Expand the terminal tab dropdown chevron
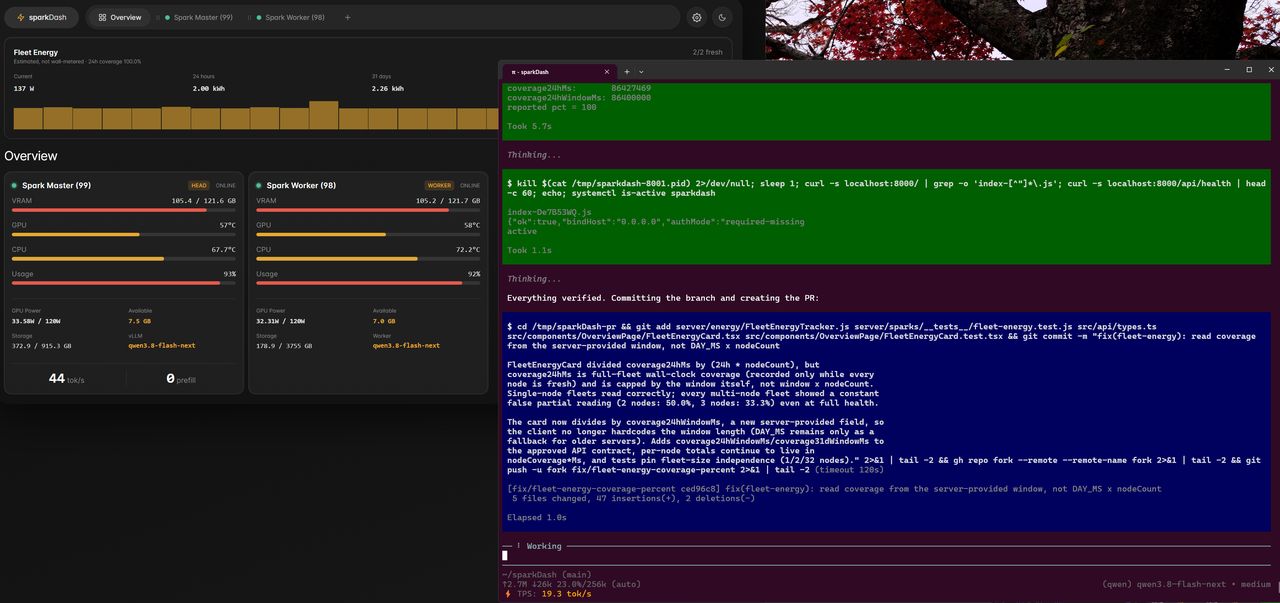Image resolution: width=1280 pixels, height=603 pixels. coord(641,72)
